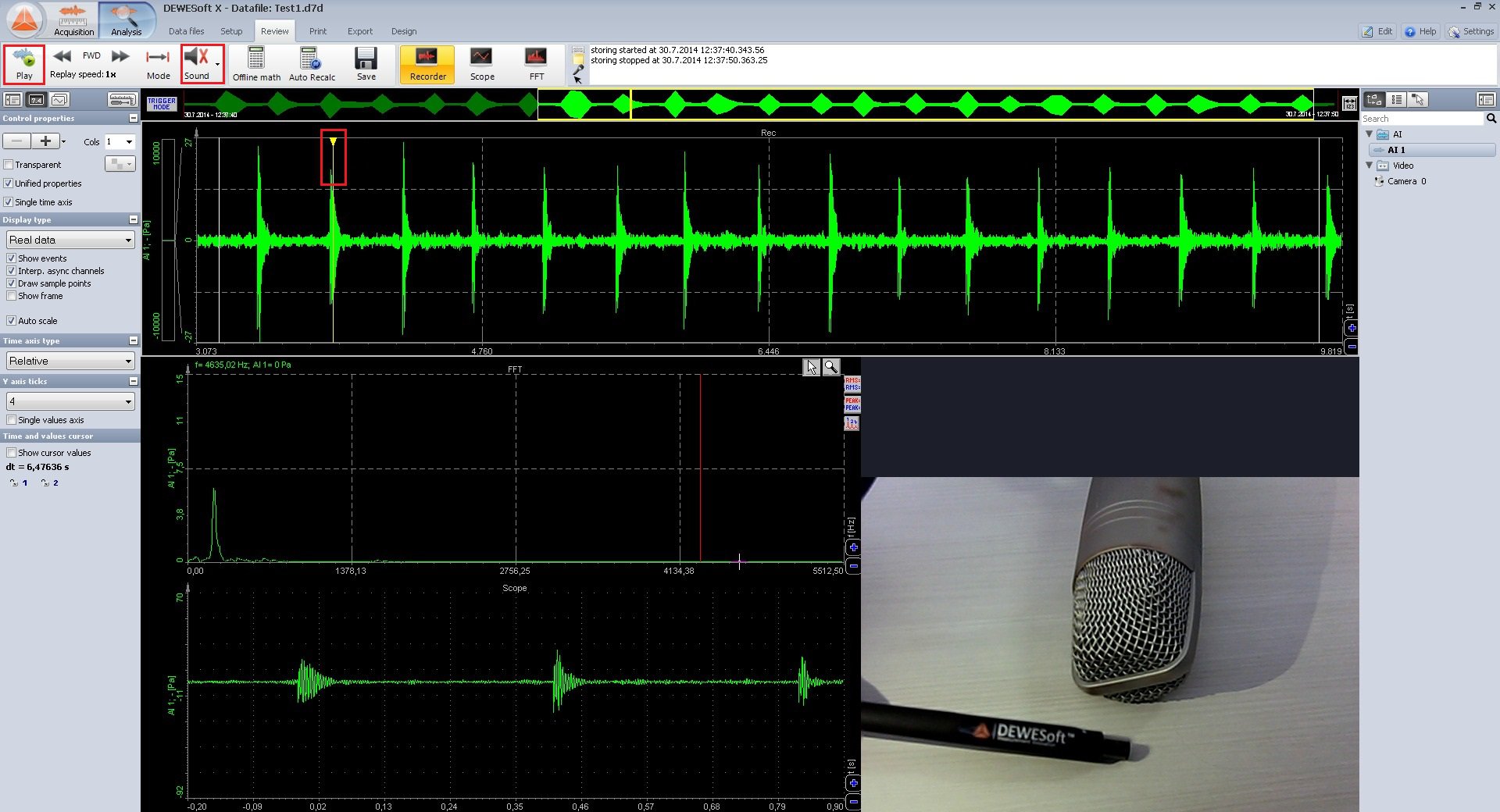
Task: Open the Cols number dropdown
Action: point(120,141)
